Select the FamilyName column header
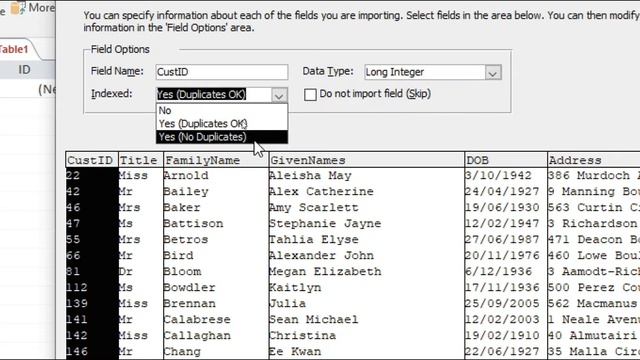The height and width of the screenshot is (360, 640). [216, 160]
